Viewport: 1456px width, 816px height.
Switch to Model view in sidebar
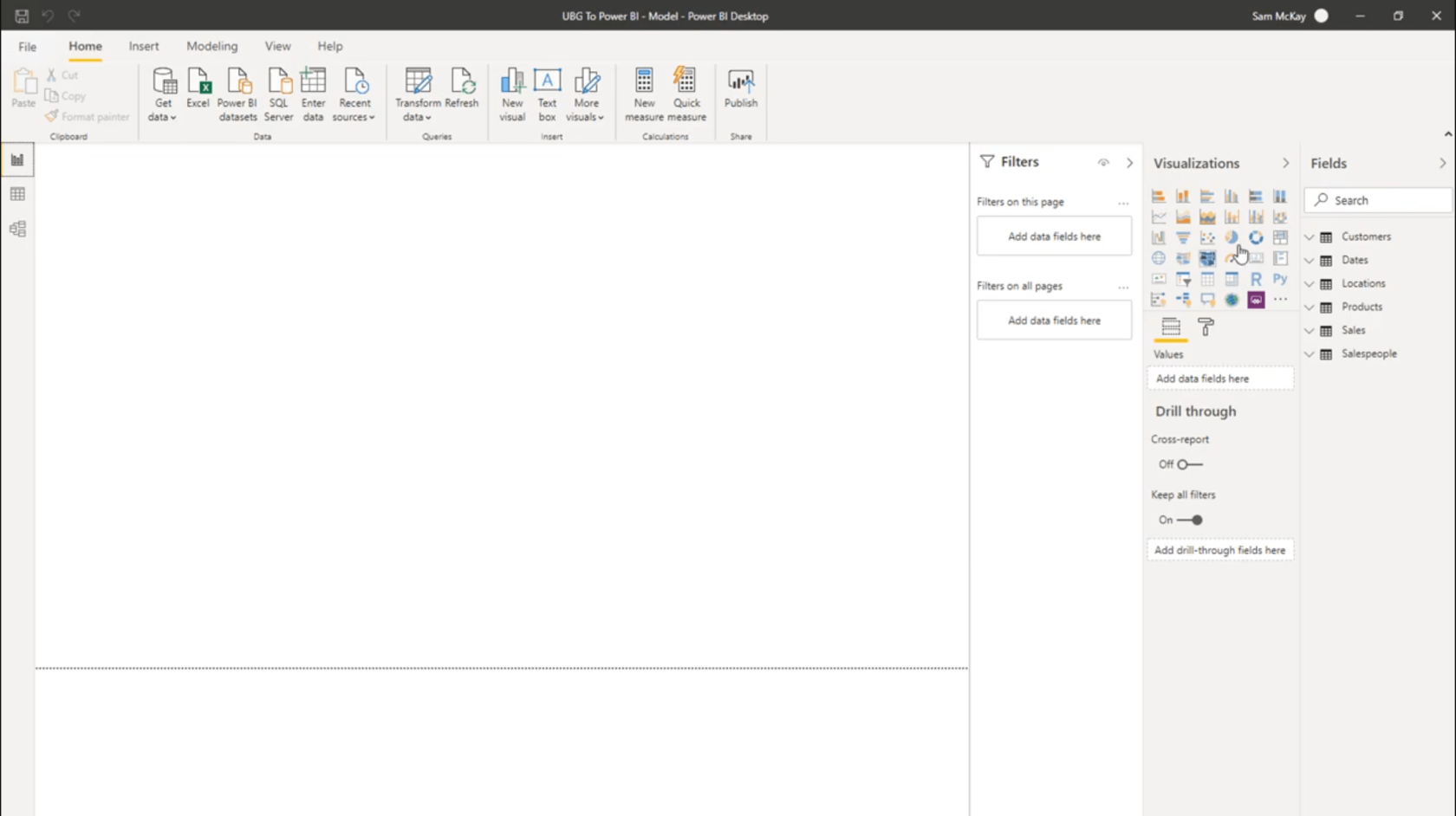tap(17, 229)
